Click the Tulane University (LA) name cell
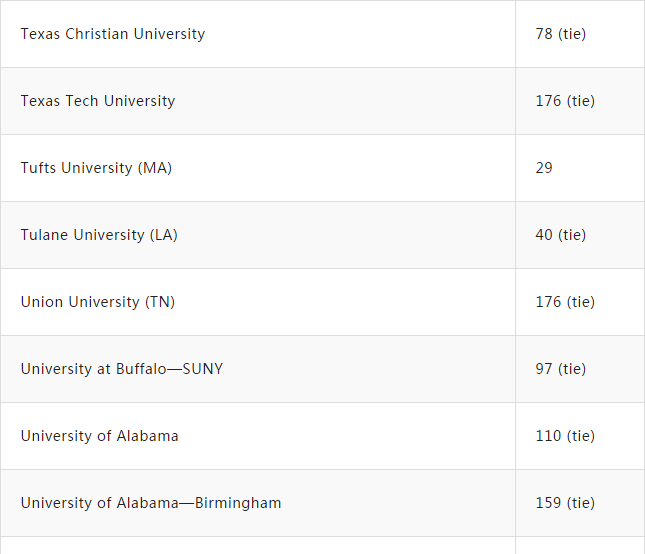Screen dimensions: 645x554 [99, 235]
